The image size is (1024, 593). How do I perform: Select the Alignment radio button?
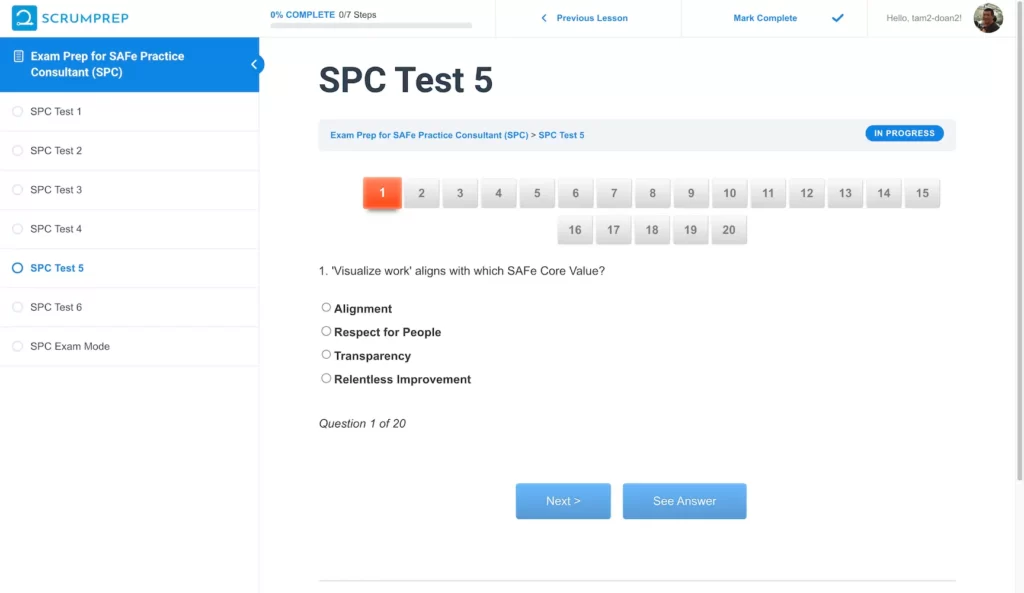pos(326,307)
